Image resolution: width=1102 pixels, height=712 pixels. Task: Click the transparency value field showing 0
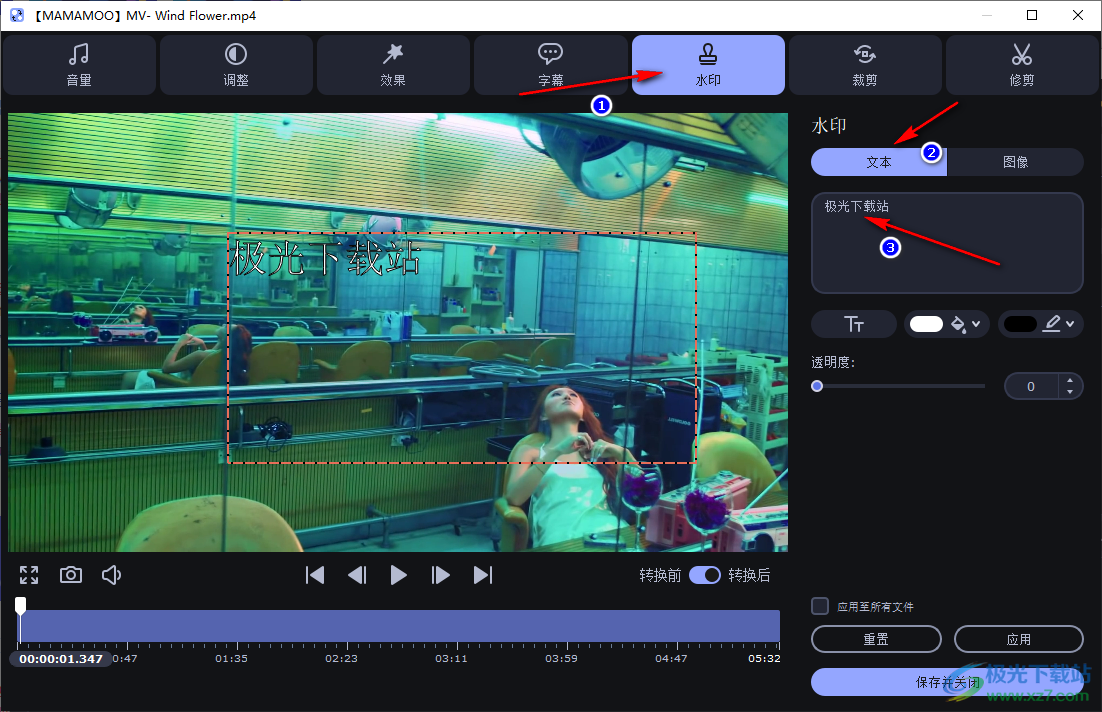(x=1031, y=386)
